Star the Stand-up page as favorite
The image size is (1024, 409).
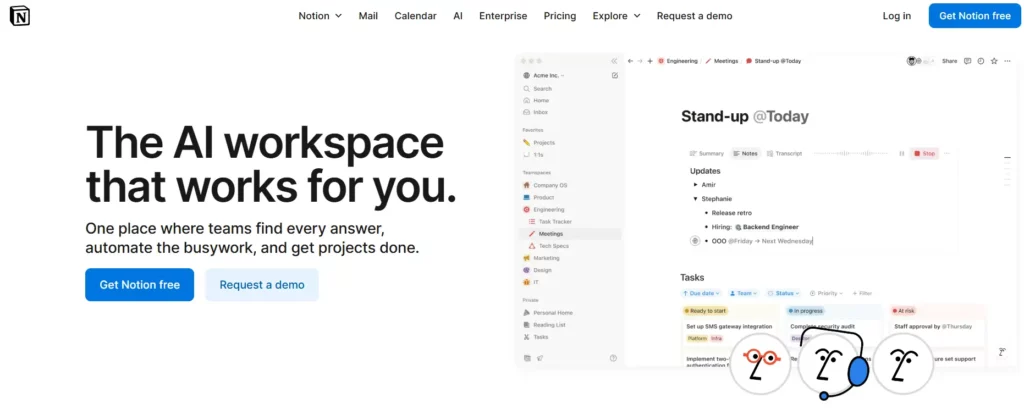[x=994, y=61]
